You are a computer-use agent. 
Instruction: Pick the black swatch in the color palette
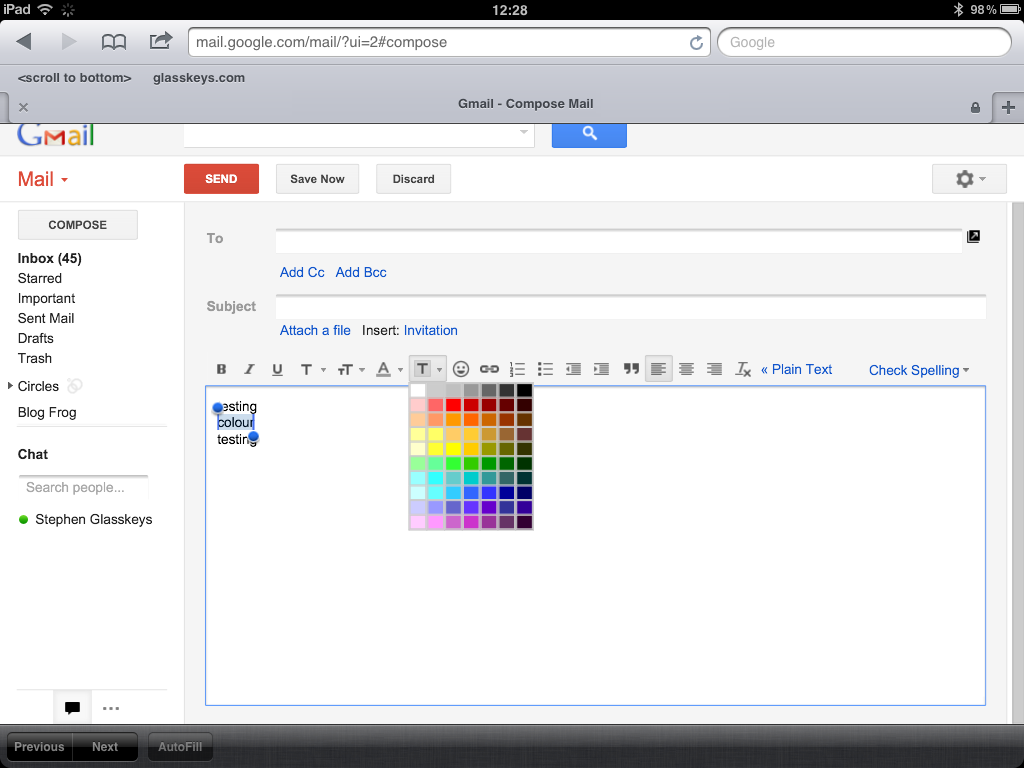tap(524, 390)
